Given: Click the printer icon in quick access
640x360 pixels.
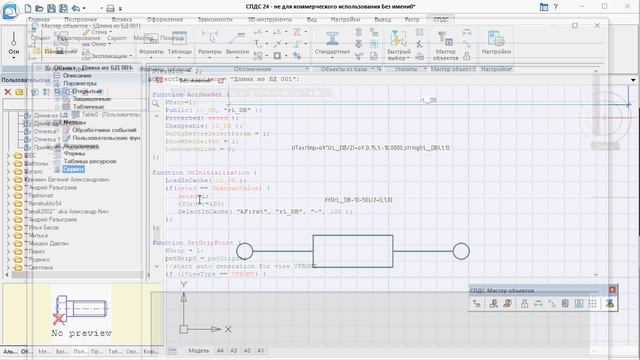Looking at the screenshot, I should pyautogui.click(x=110, y=8).
